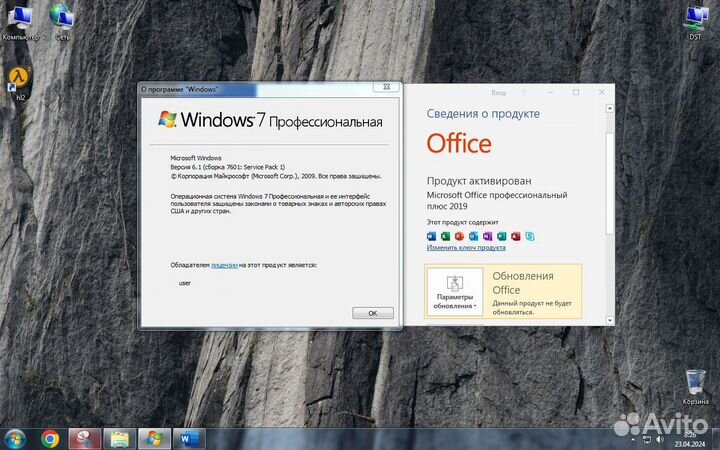Click the Access icon in Office product list
The height and width of the screenshot is (450, 720).
pos(516,236)
